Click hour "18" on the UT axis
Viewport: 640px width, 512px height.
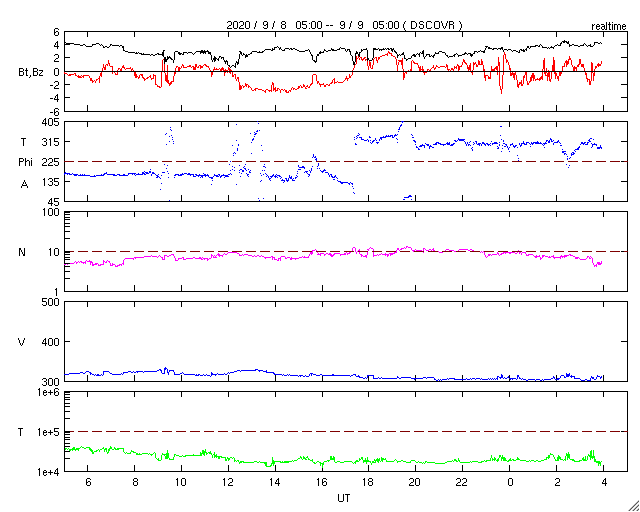click(x=369, y=483)
